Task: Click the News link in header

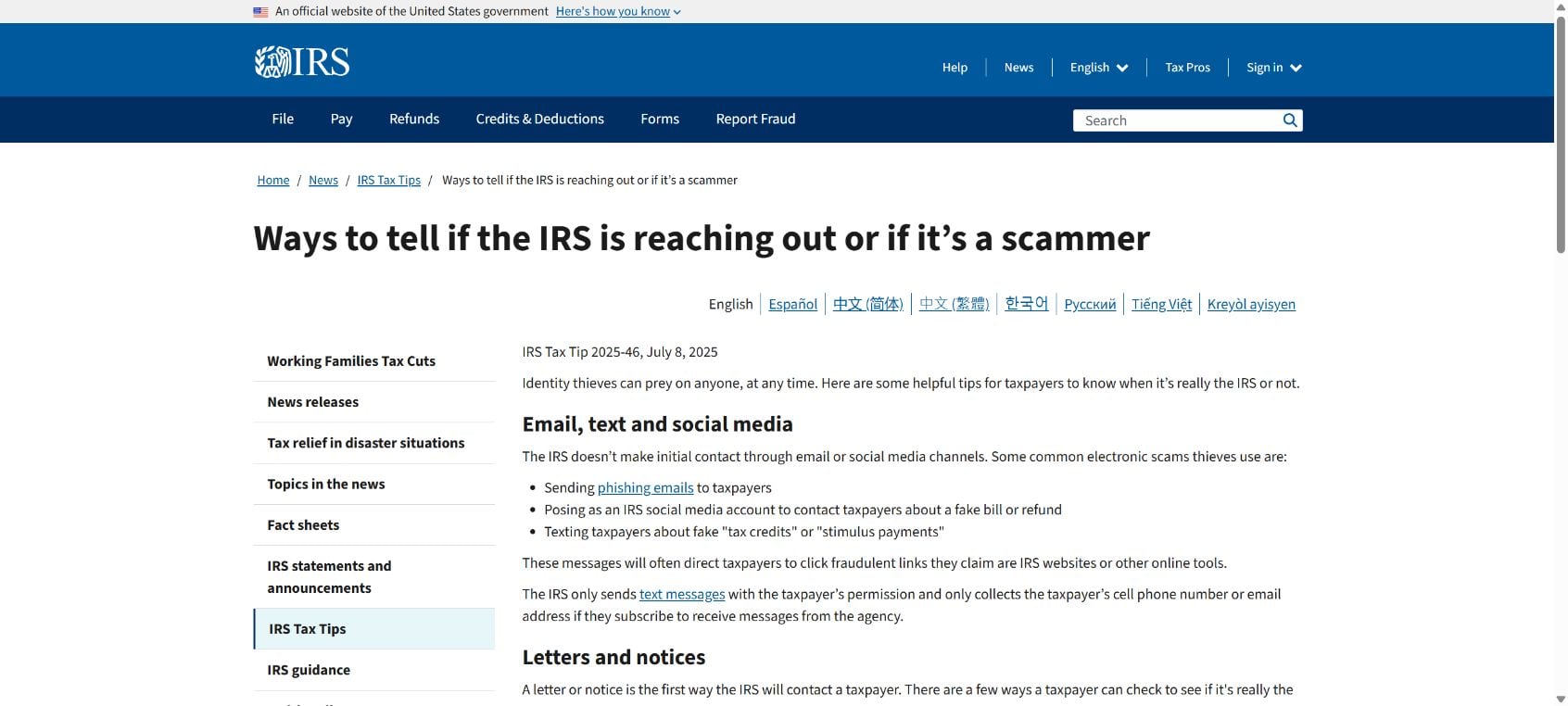Action: point(1018,68)
